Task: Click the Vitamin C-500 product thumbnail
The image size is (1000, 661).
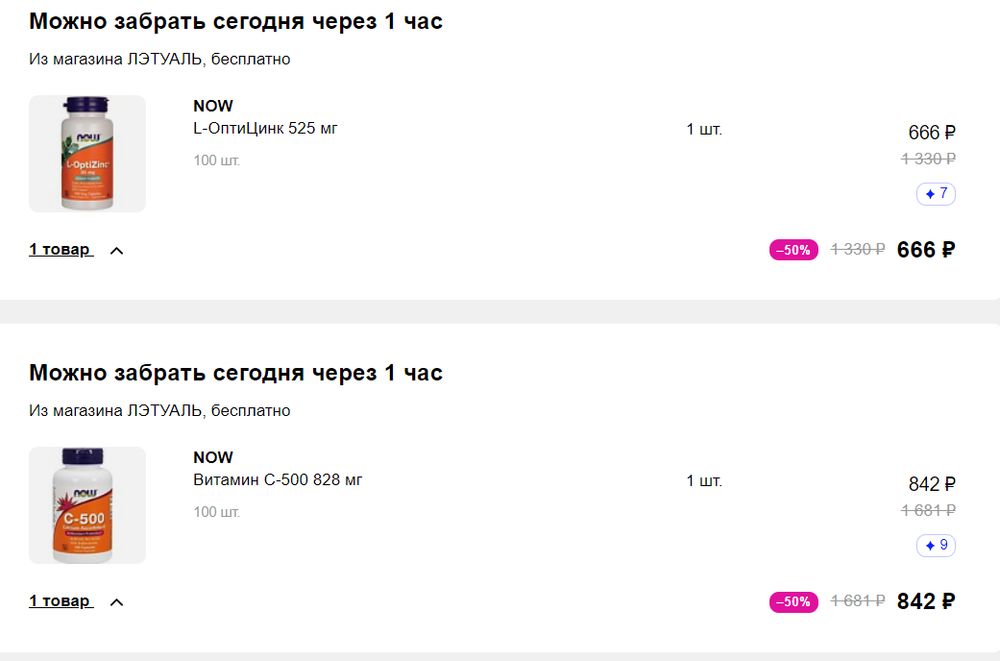Action: click(x=87, y=505)
